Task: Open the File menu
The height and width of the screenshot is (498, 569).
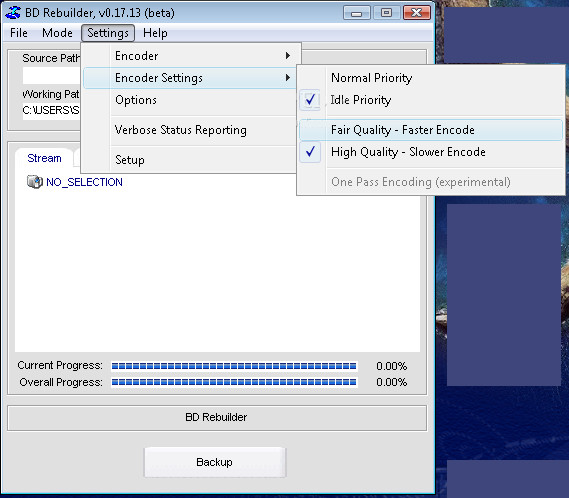Action: coord(19,33)
